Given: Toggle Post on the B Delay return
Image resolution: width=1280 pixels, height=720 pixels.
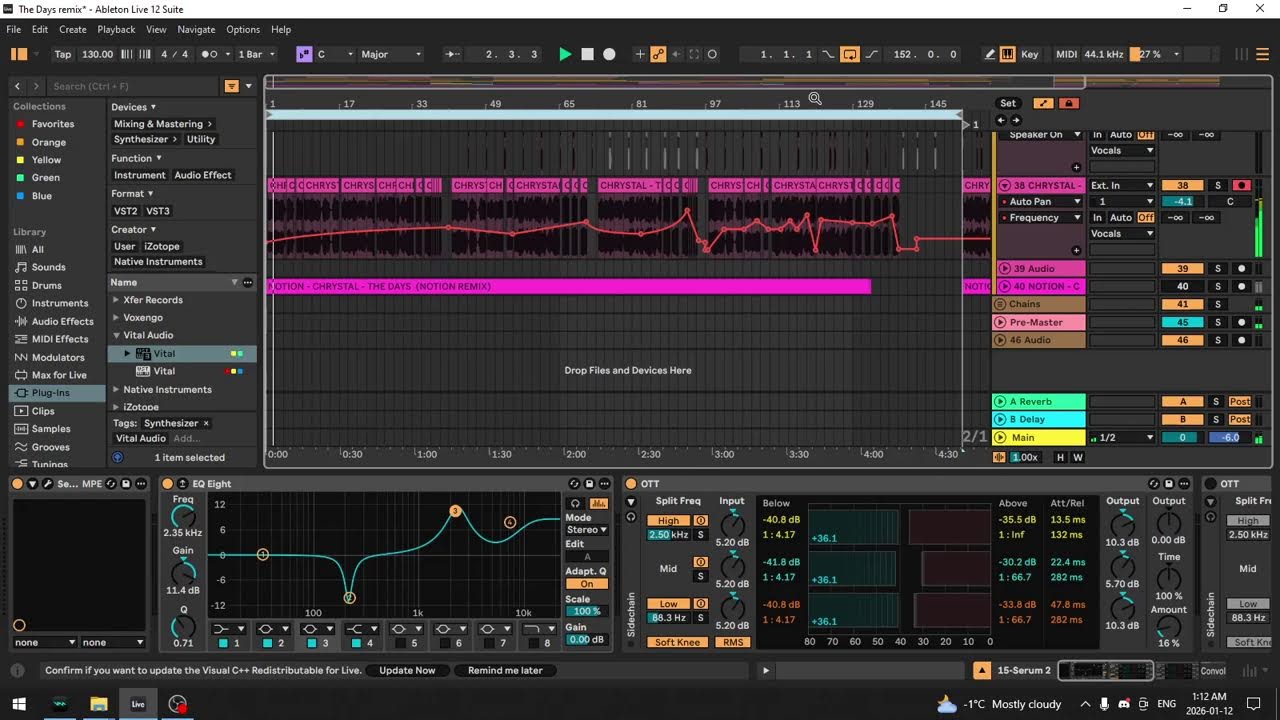Looking at the screenshot, I should [x=1240, y=419].
